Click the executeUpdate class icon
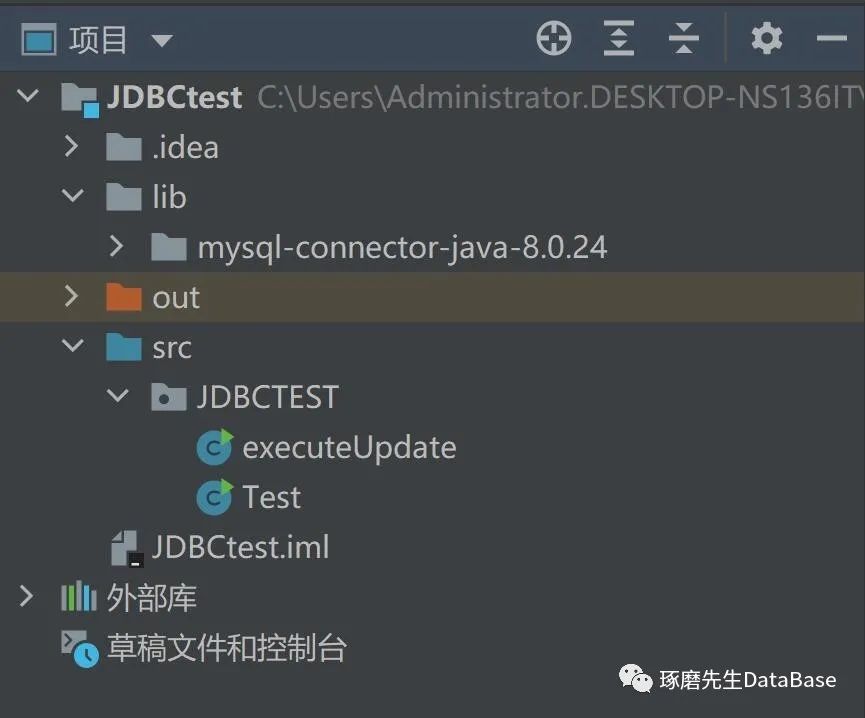This screenshot has height=718, width=865. pos(214,447)
